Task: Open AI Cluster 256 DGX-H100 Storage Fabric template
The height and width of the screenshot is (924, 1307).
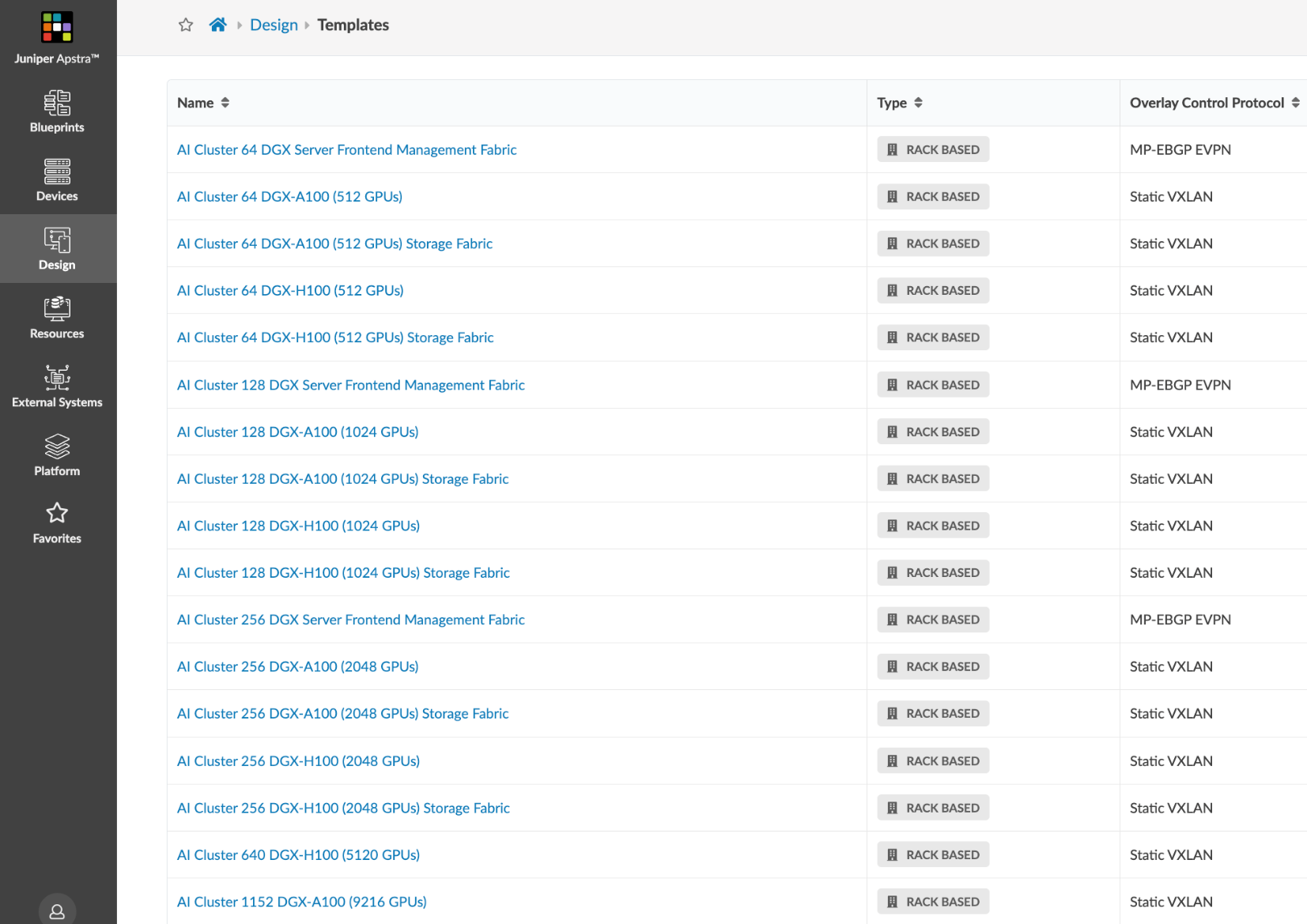Action: 343,808
